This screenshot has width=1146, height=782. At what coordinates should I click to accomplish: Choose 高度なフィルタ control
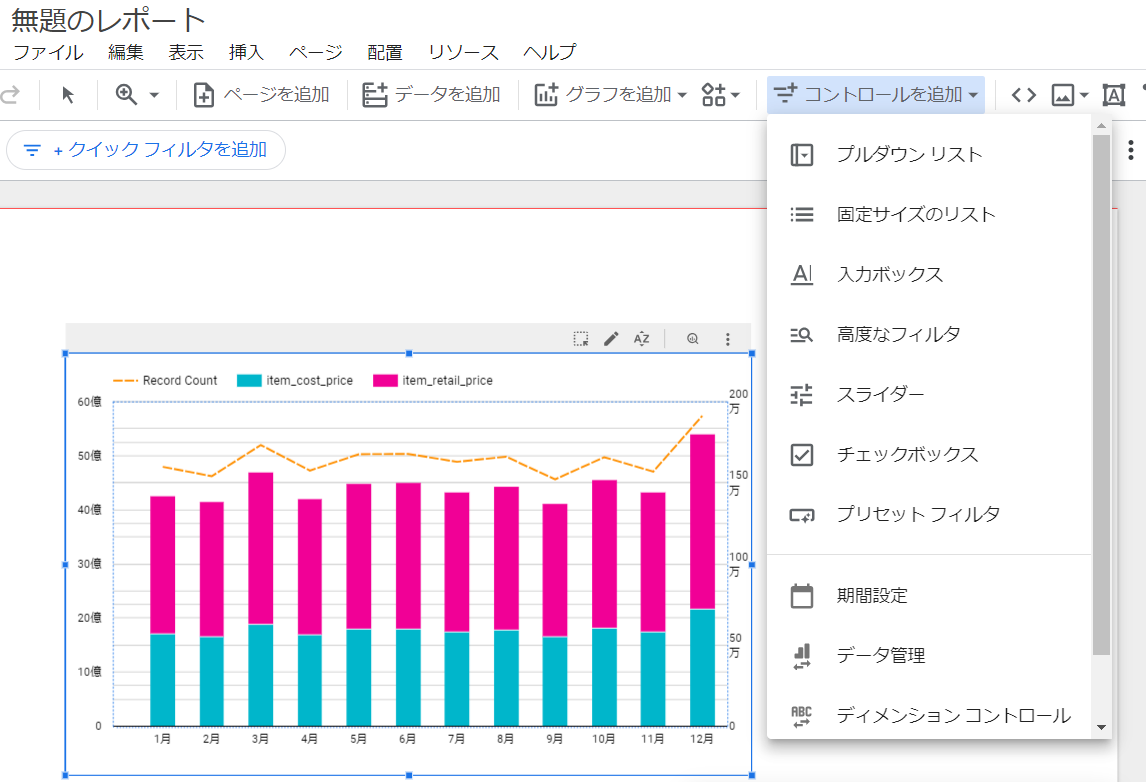929,334
